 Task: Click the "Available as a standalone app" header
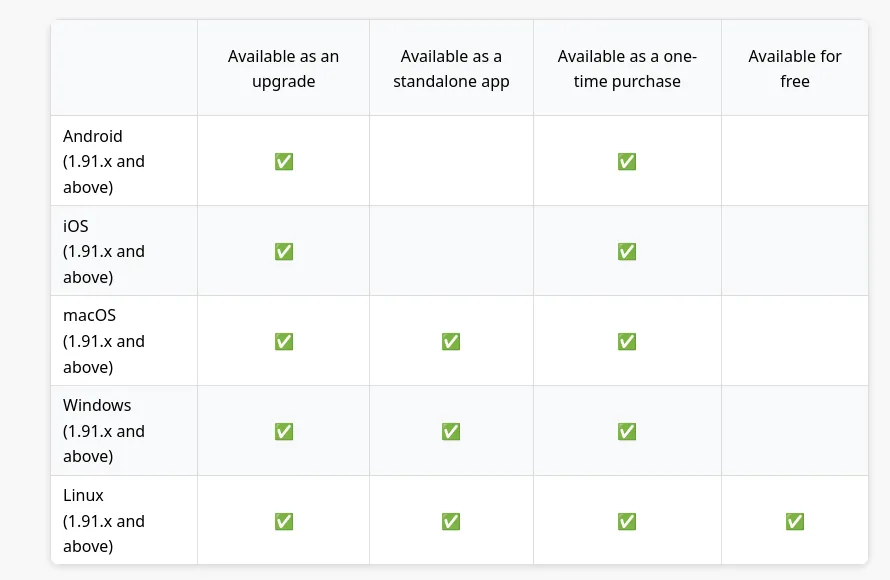[451, 69]
